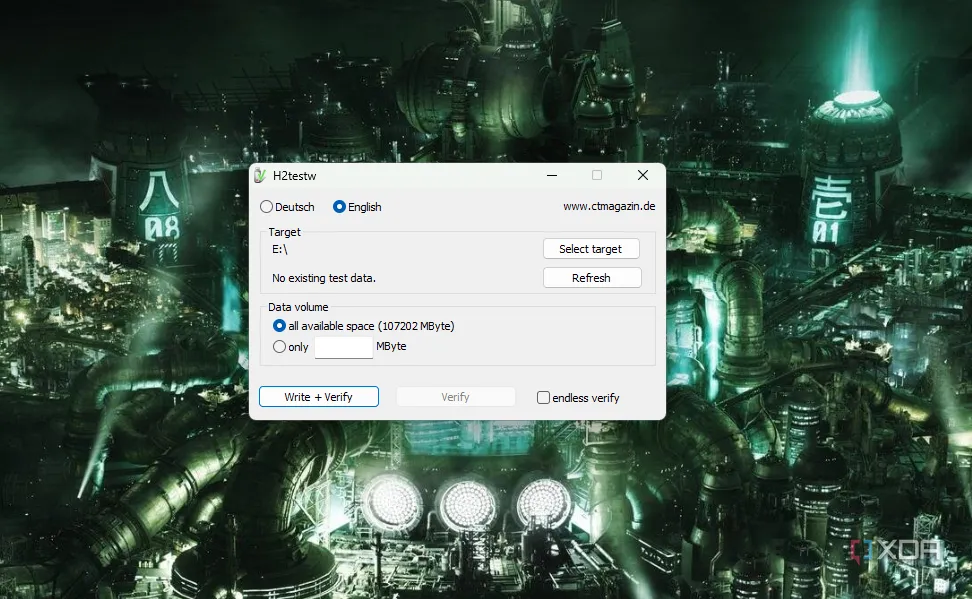This screenshot has height=599, width=972.
Task: Click the MByte amount input field
Action: click(343, 347)
